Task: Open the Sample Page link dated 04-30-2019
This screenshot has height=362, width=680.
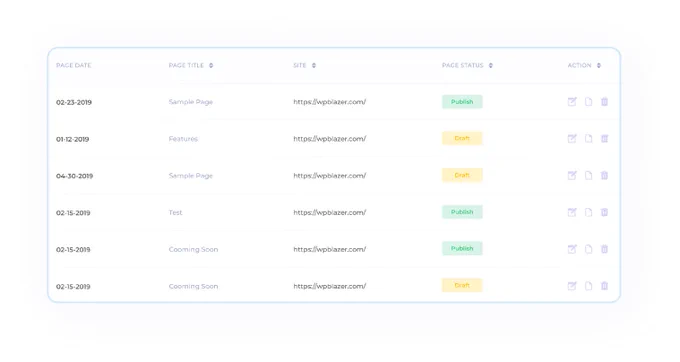Action: (x=190, y=176)
